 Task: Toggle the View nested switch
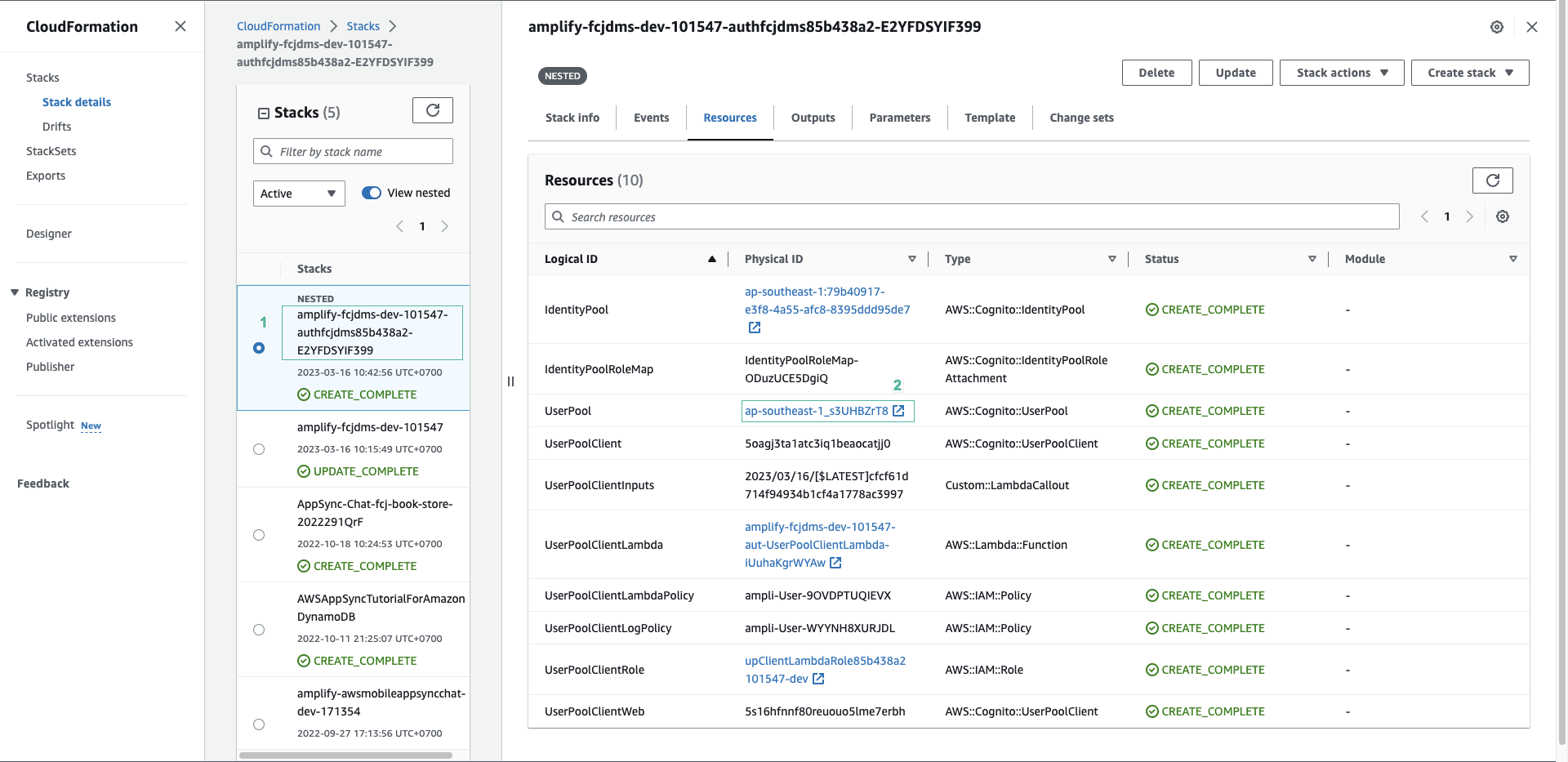[x=372, y=193]
